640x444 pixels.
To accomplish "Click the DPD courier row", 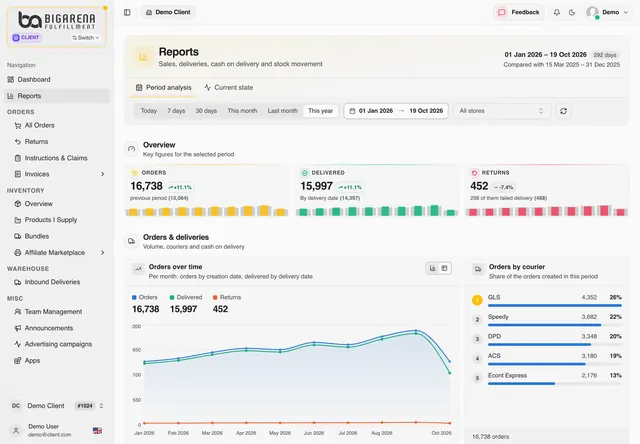I will (547, 340).
